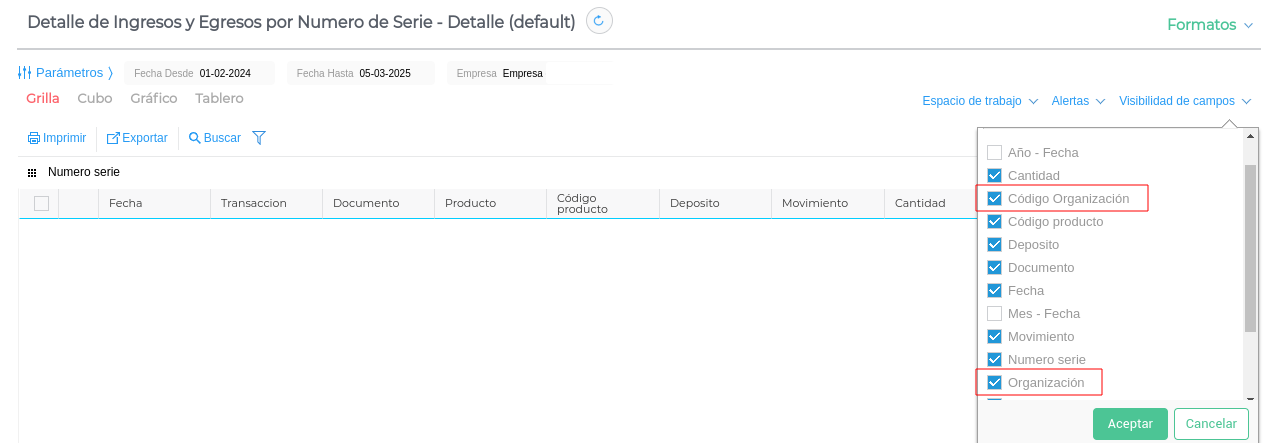1285x443 pixels.
Task: Click the Parámetros sliders icon
Action: pyautogui.click(x=25, y=73)
